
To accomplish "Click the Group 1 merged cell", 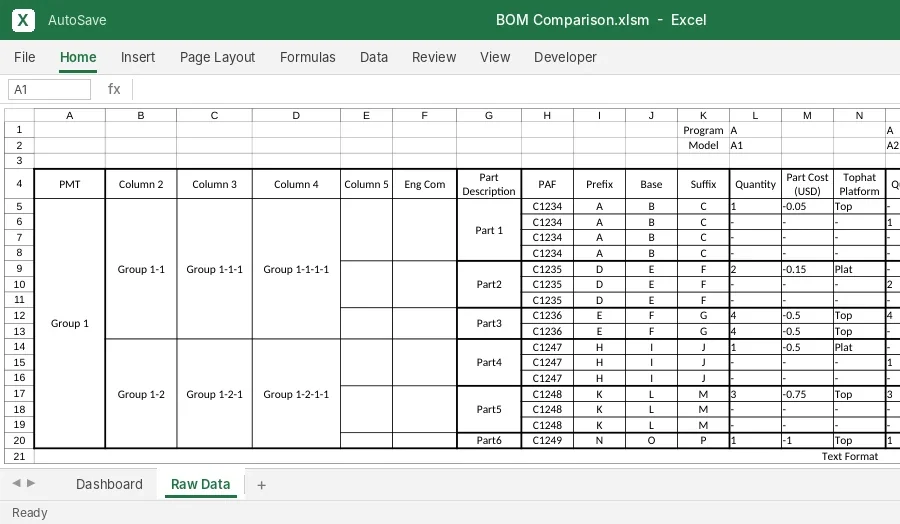I will 69,323.
